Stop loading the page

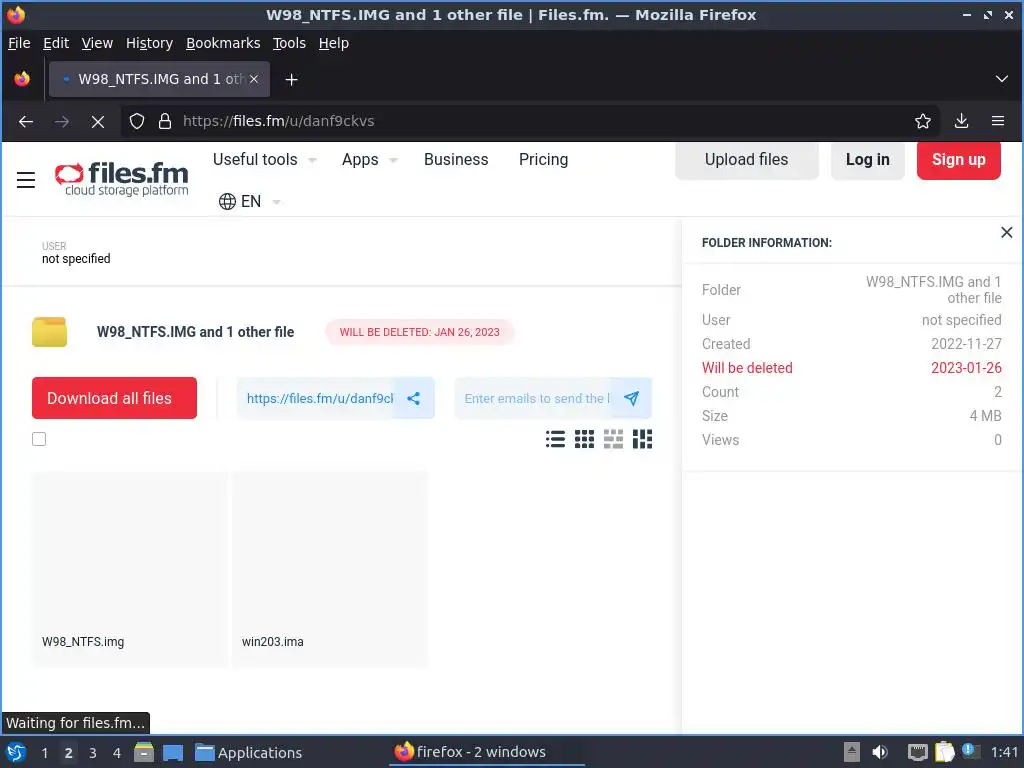(x=98, y=121)
